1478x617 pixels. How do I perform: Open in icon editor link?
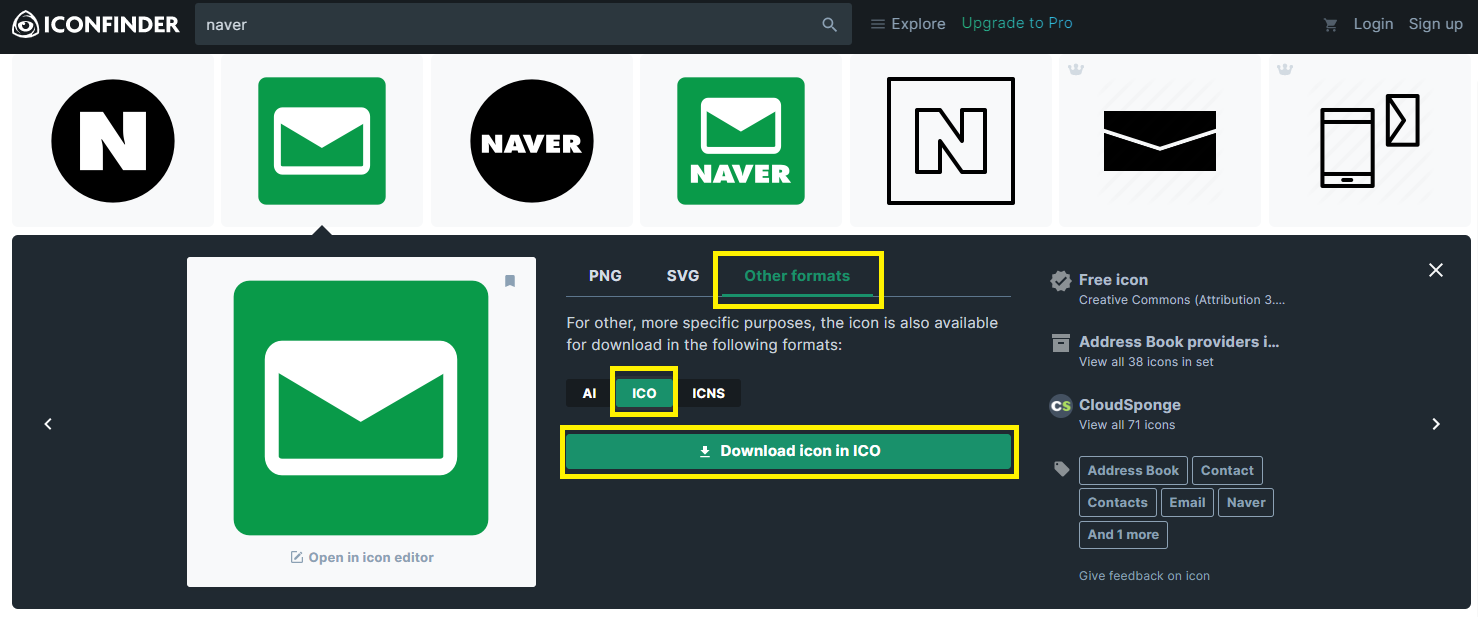click(x=362, y=557)
